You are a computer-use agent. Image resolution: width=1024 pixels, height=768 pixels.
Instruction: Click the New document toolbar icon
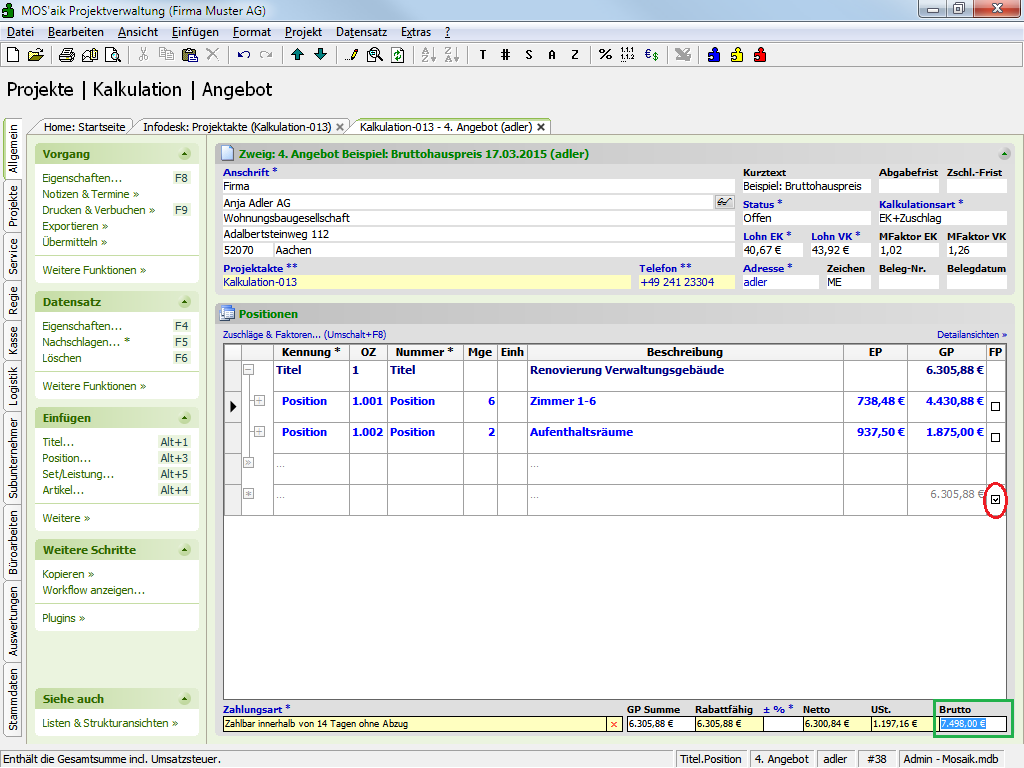(x=12, y=55)
